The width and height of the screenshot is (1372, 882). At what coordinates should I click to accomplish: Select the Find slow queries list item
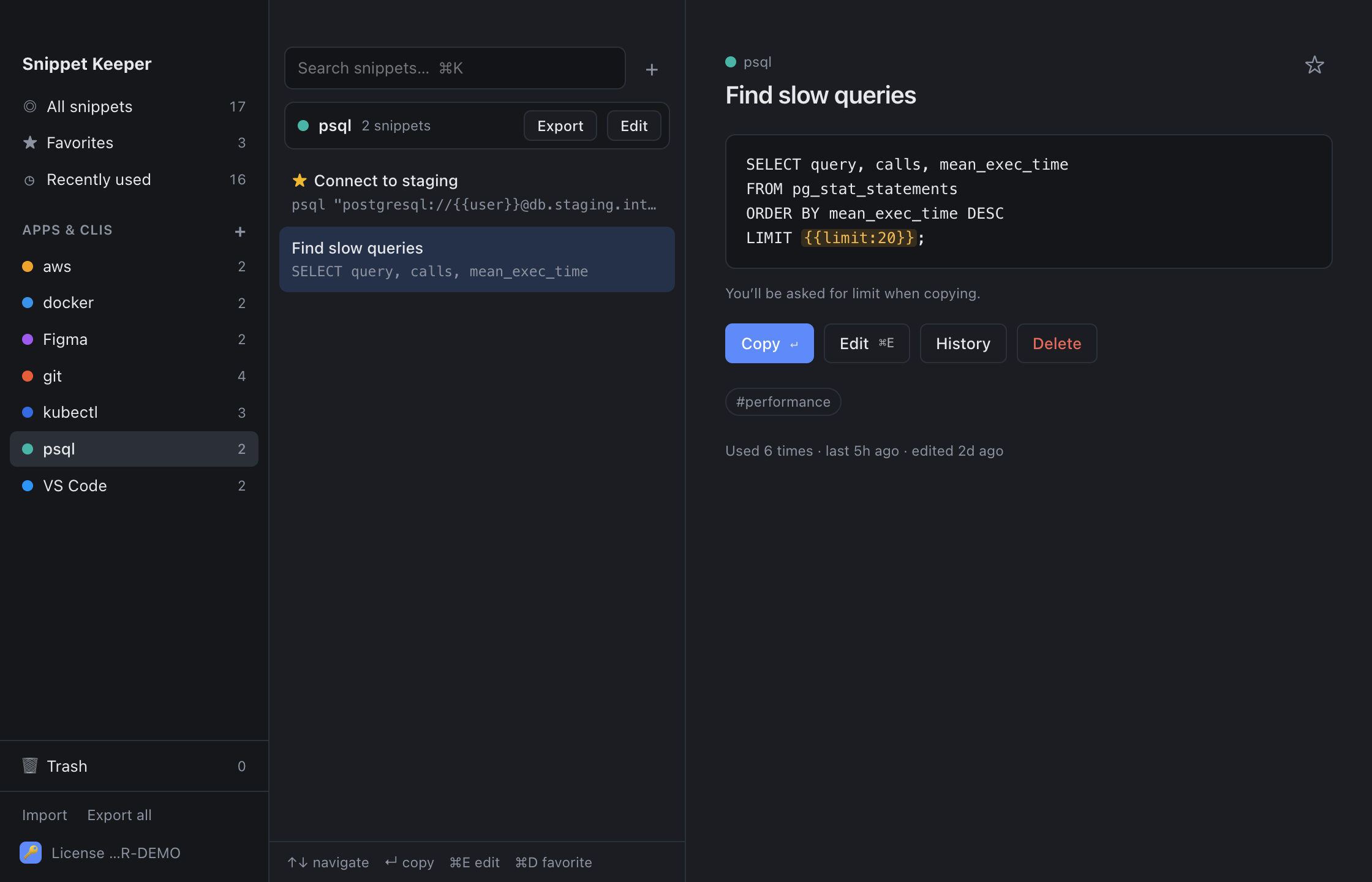tap(477, 260)
